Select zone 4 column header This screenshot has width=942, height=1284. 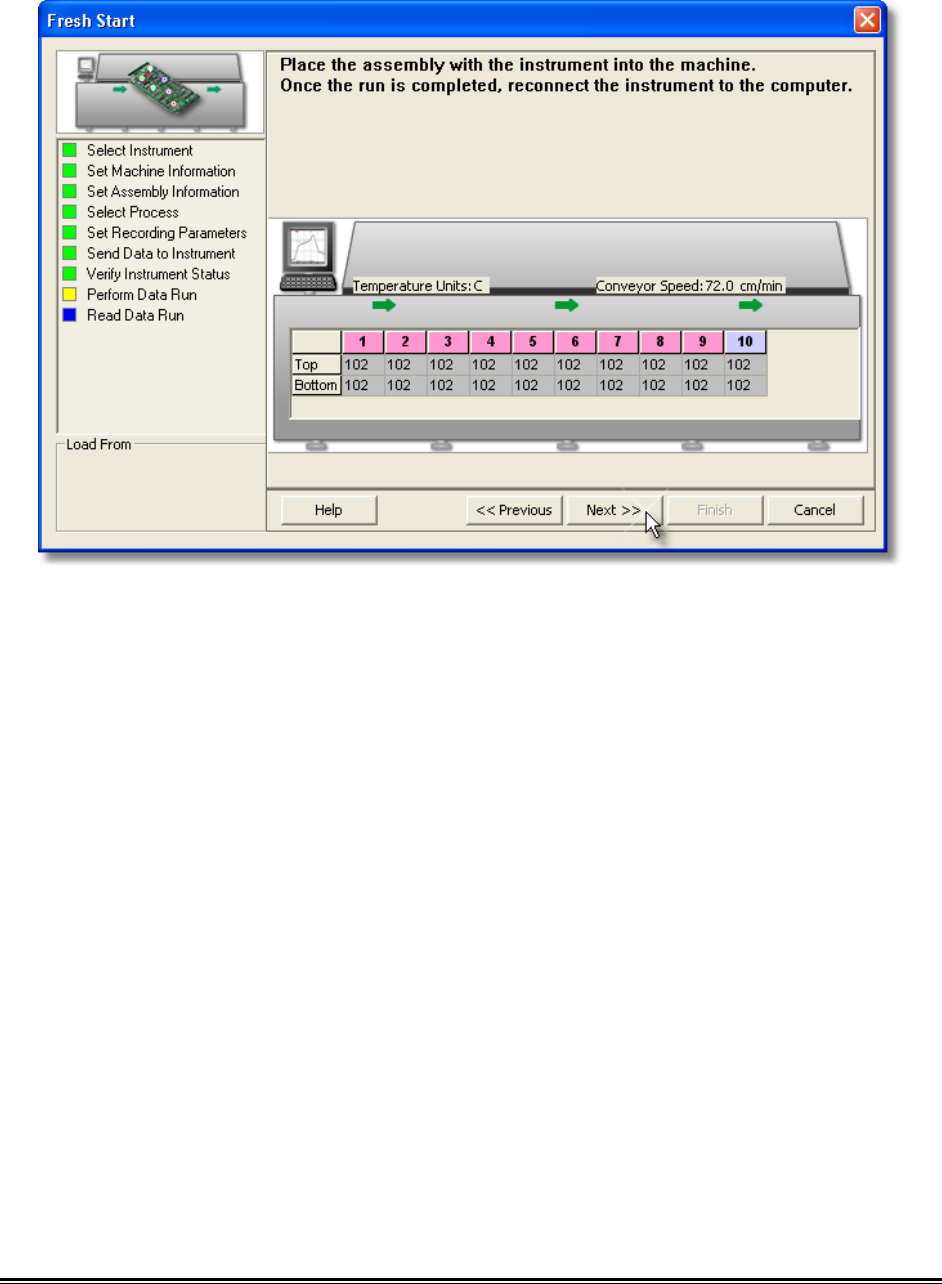[x=490, y=342]
